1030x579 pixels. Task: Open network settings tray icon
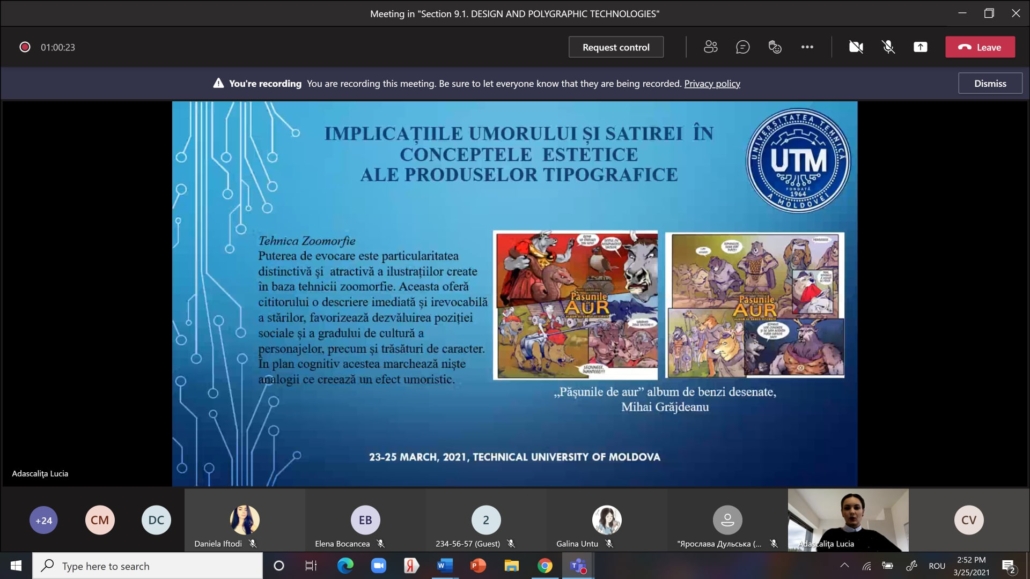coord(866,565)
